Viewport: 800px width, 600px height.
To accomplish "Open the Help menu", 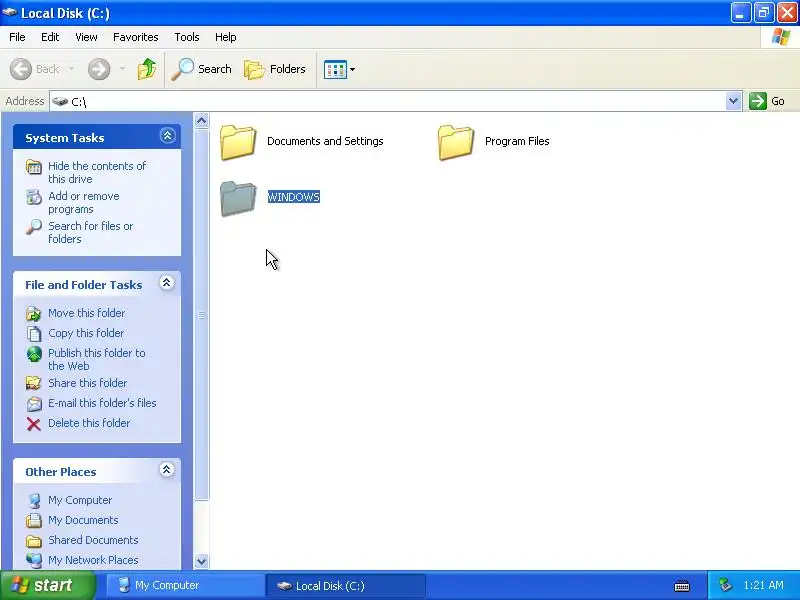I will [x=226, y=37].
